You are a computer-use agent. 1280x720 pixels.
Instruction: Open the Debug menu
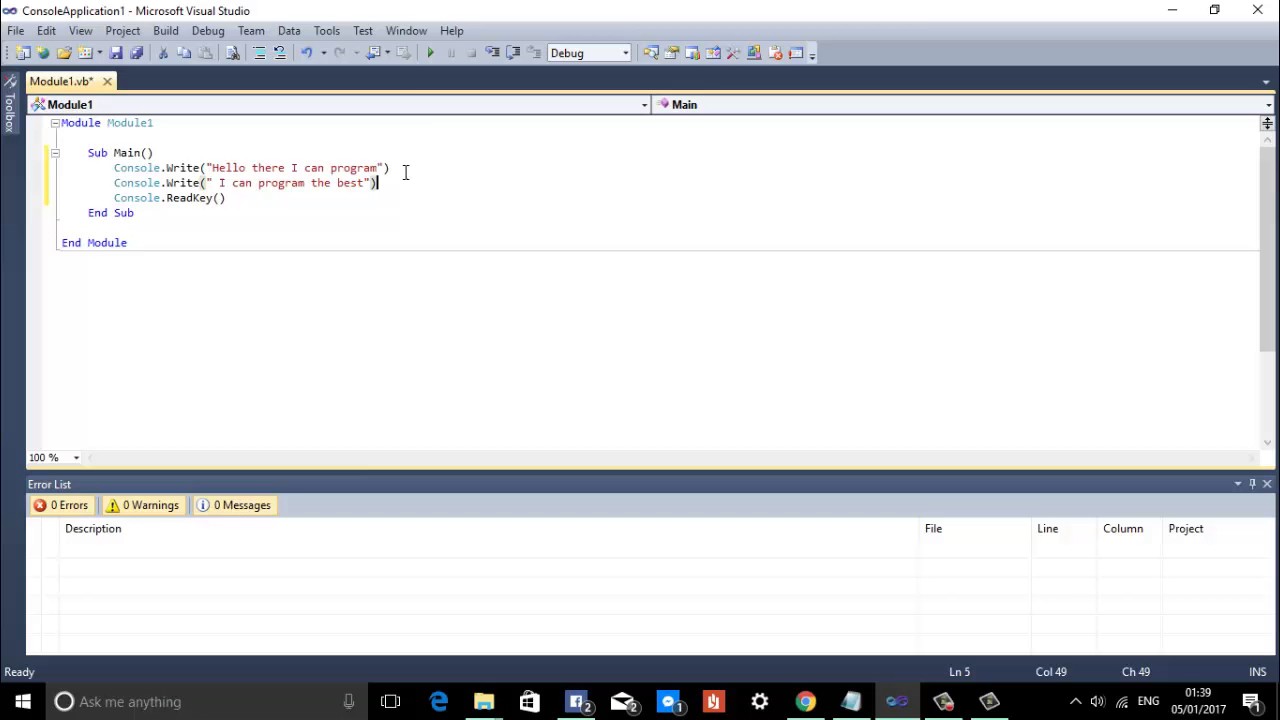(208, 30)
